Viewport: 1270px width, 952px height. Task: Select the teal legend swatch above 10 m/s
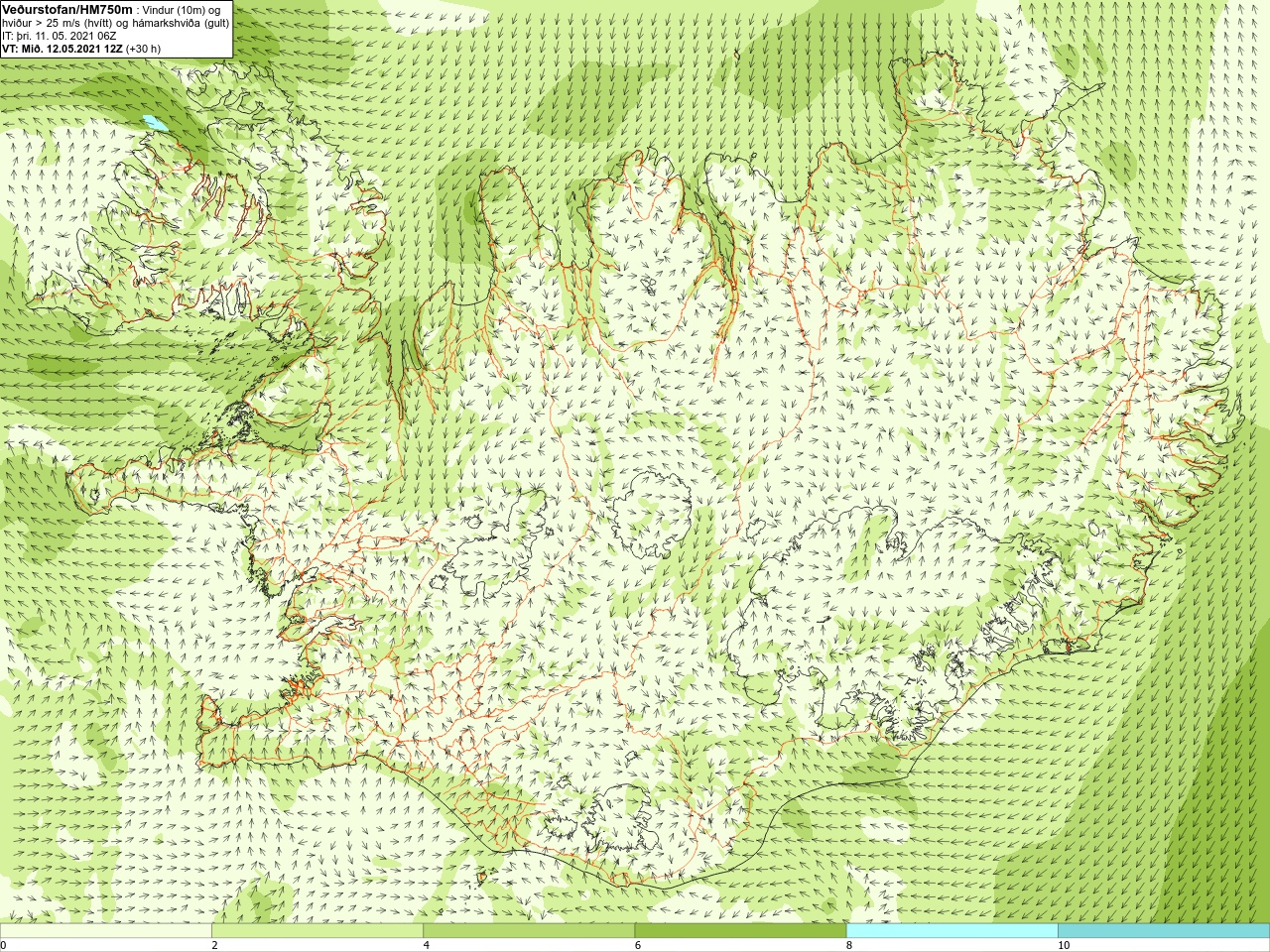1163,931
